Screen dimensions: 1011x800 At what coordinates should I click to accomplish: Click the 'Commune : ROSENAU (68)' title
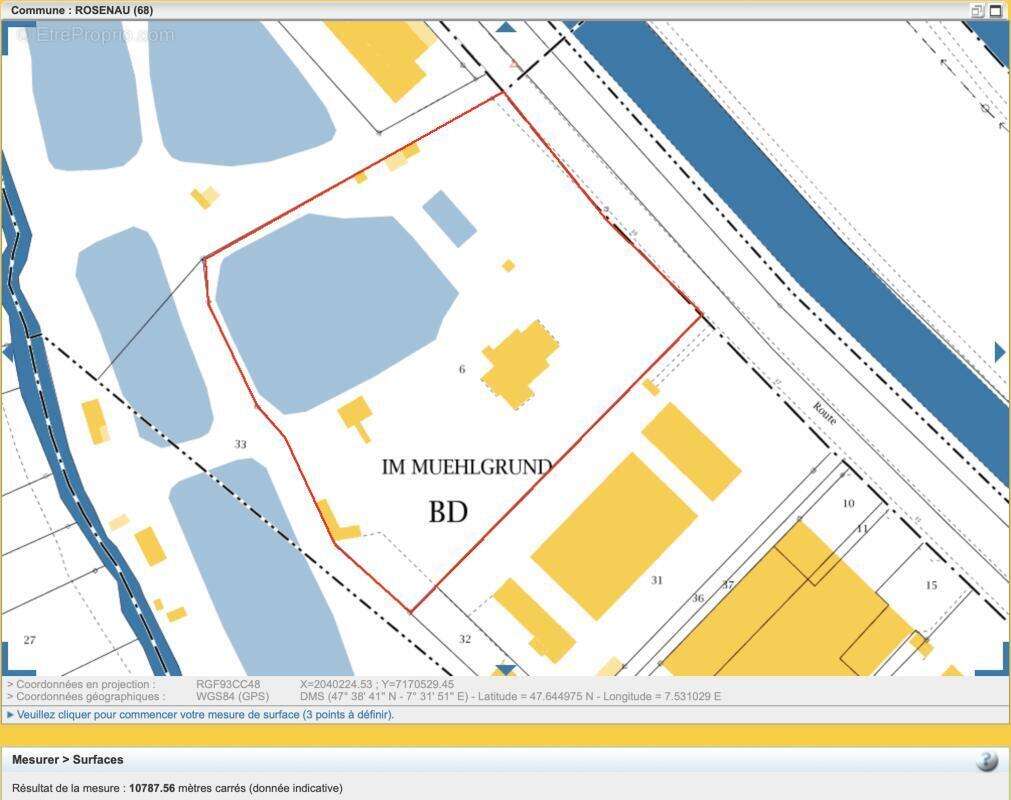82,11
